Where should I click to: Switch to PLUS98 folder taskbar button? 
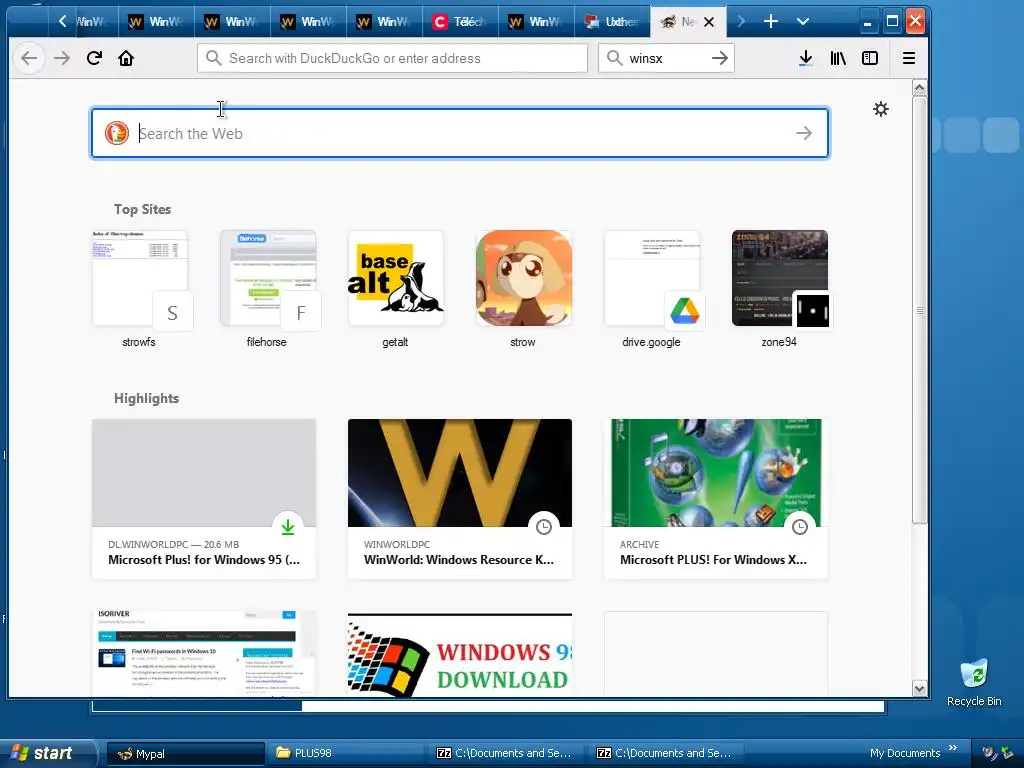pyautogui.click(x=346, y=753)
